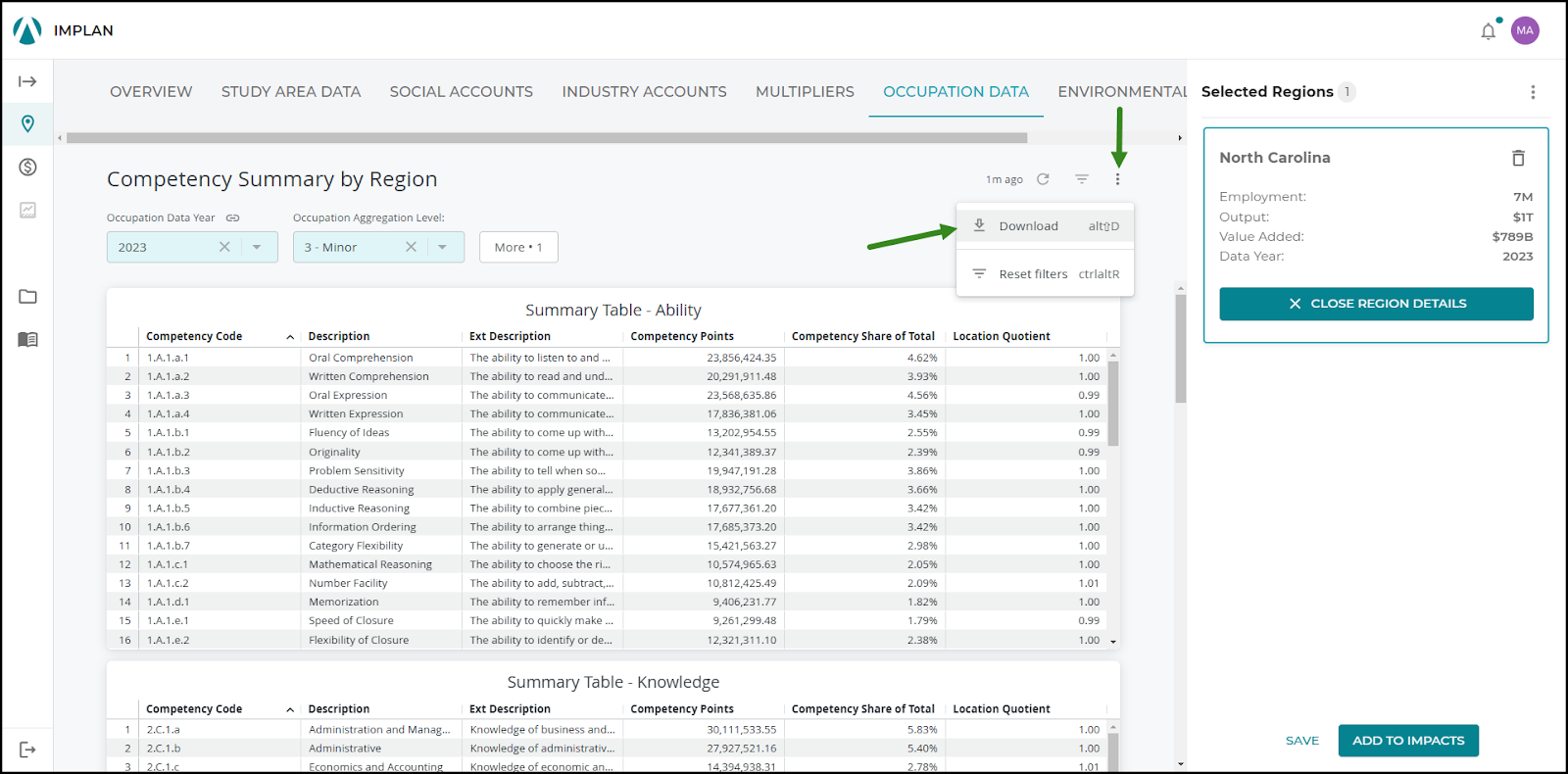The image size is (1568, 774).
Task: Choose Download from the menu
Action: (x=1045, y=226)
